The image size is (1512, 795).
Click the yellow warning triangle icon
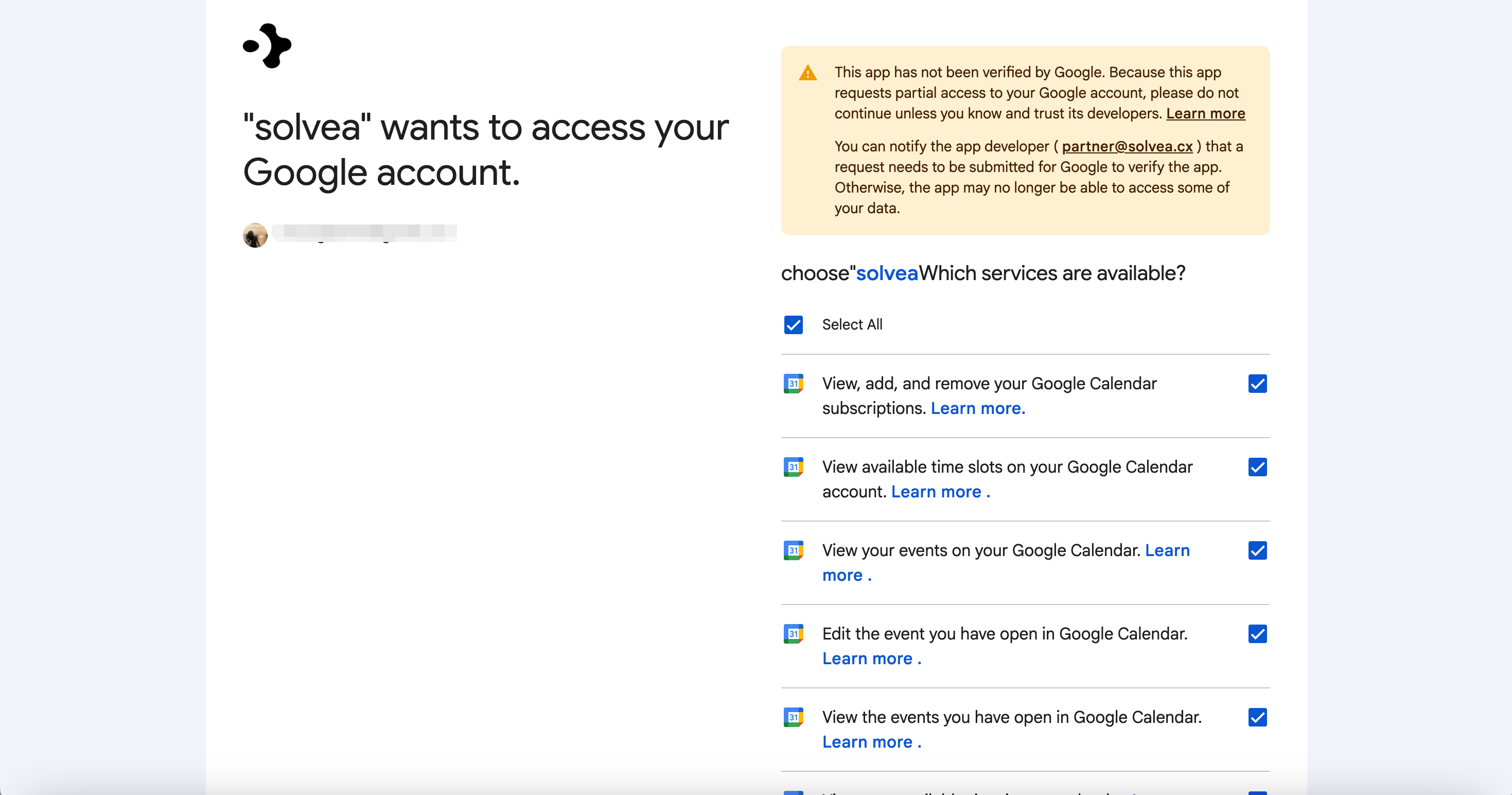807,74
